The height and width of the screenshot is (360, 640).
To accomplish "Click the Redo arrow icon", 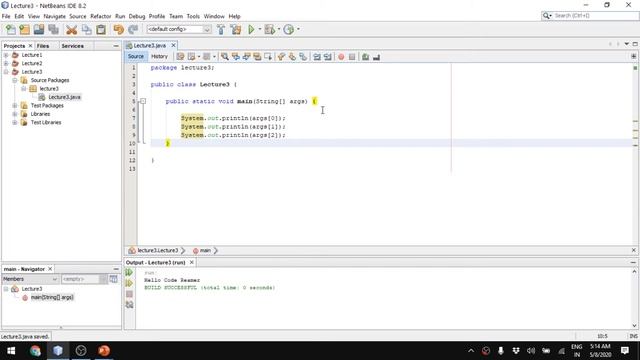I will 133,29.
